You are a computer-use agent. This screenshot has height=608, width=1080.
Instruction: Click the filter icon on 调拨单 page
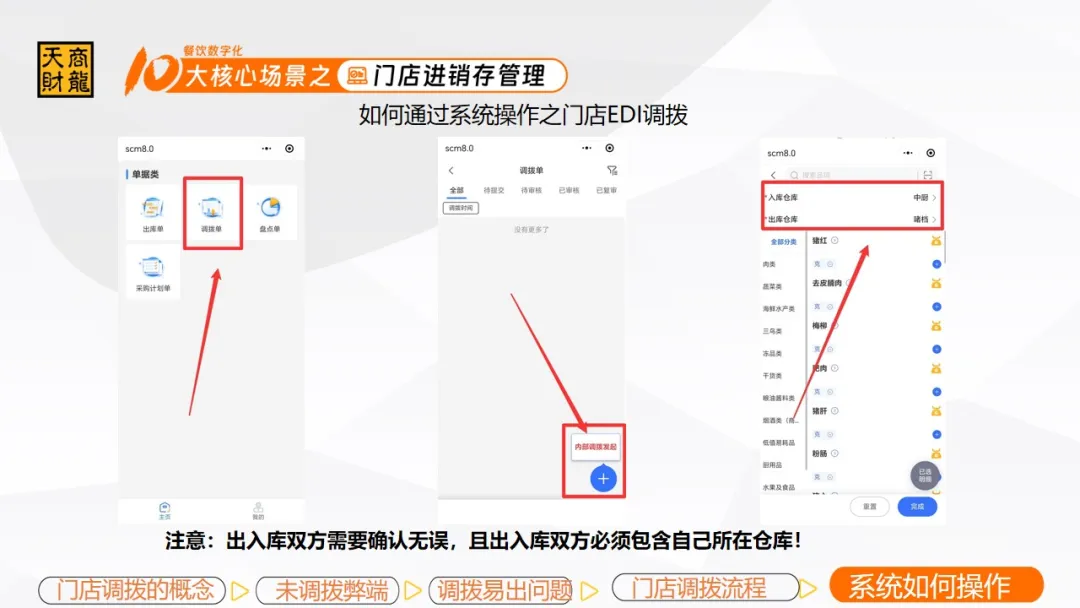(x=612, y=171)
